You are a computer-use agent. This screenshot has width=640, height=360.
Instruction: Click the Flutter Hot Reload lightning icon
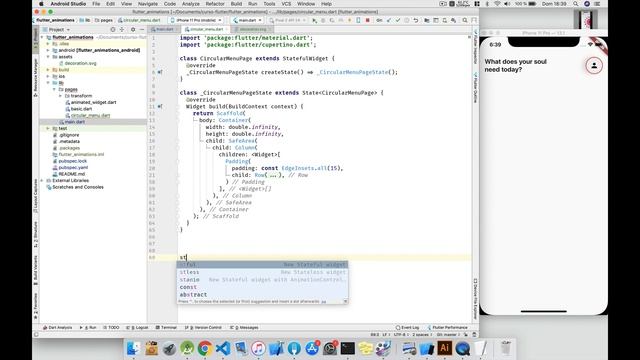pyautogui.click(x=349, y=20)
